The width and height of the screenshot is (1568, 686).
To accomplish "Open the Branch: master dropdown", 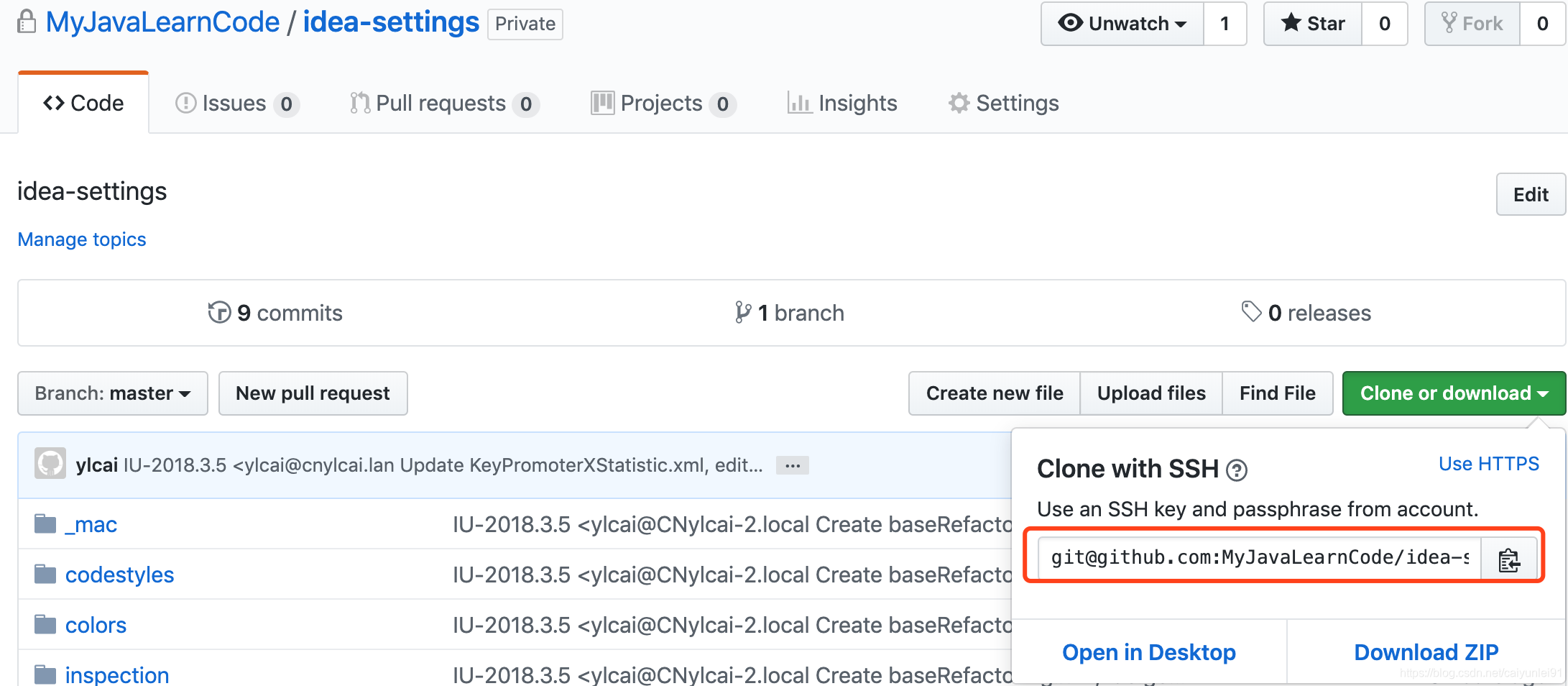I will click(x=113, y=393).
